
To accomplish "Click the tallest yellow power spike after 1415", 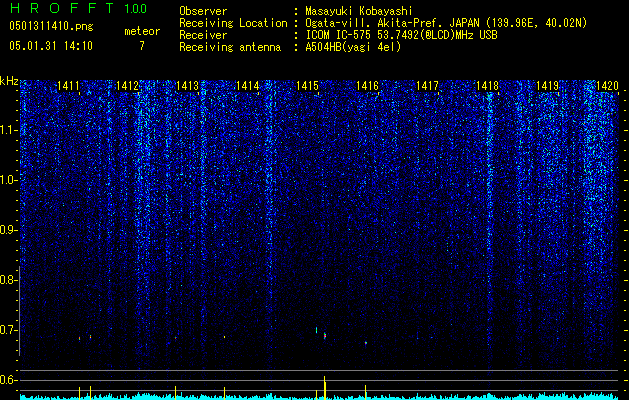I will [x=325, y=388].
